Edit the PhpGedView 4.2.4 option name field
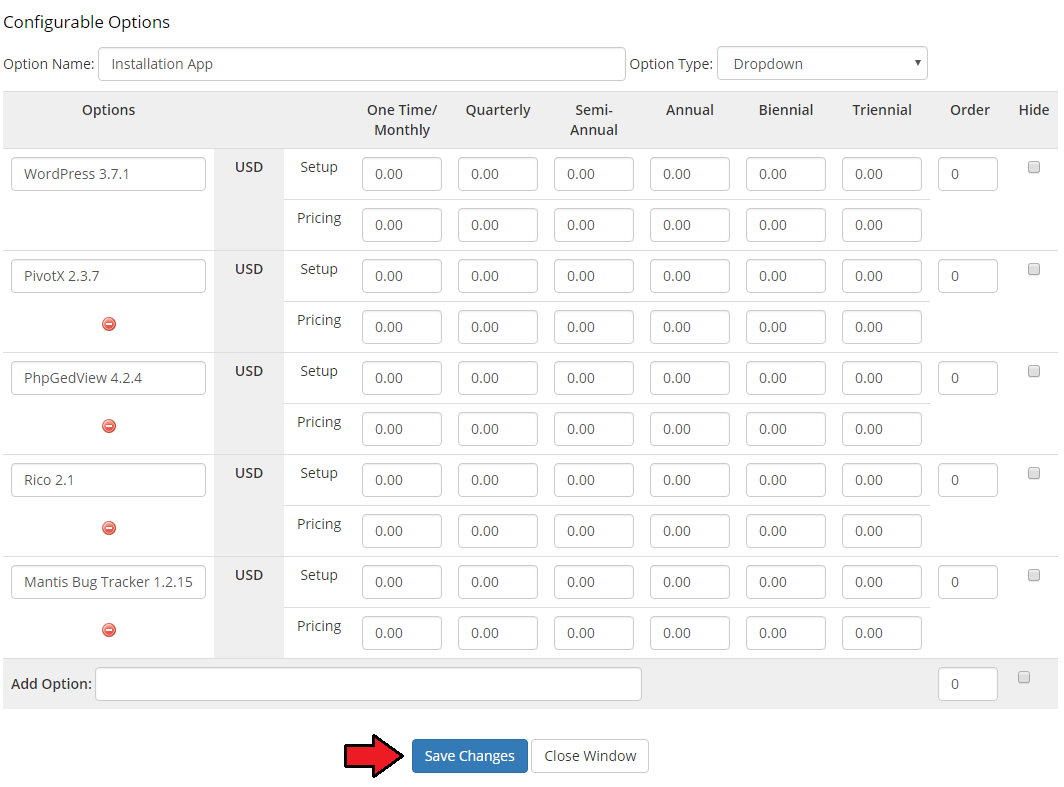The width and height of the screenshot is (1064, 787). tap(109, 378)
